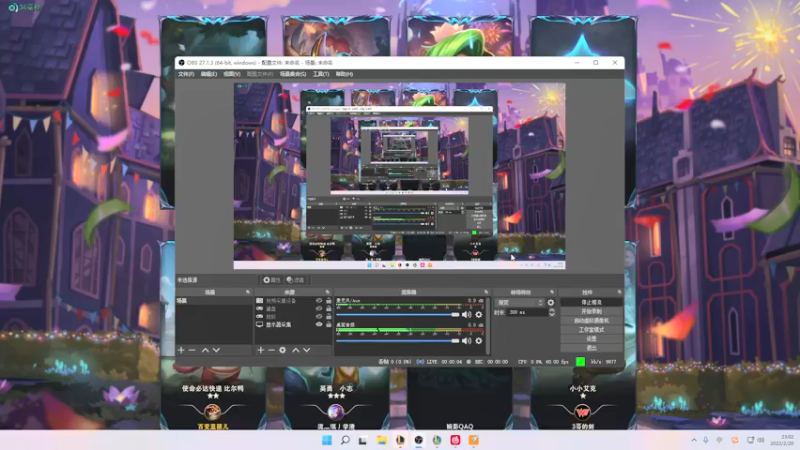Add a new scene with the plus icon
Image resolution: width=800 pixels, height=450 pixels.
click(181, 350)
